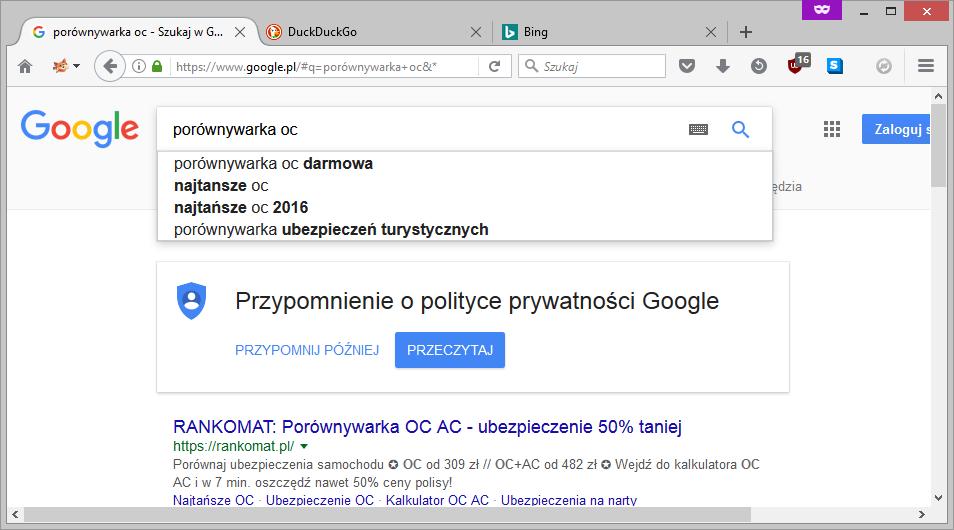The image size is (954, 530).
Task: Close the DuckDuckGo tab
Action: pyautogui.click(x=476, y=32)
